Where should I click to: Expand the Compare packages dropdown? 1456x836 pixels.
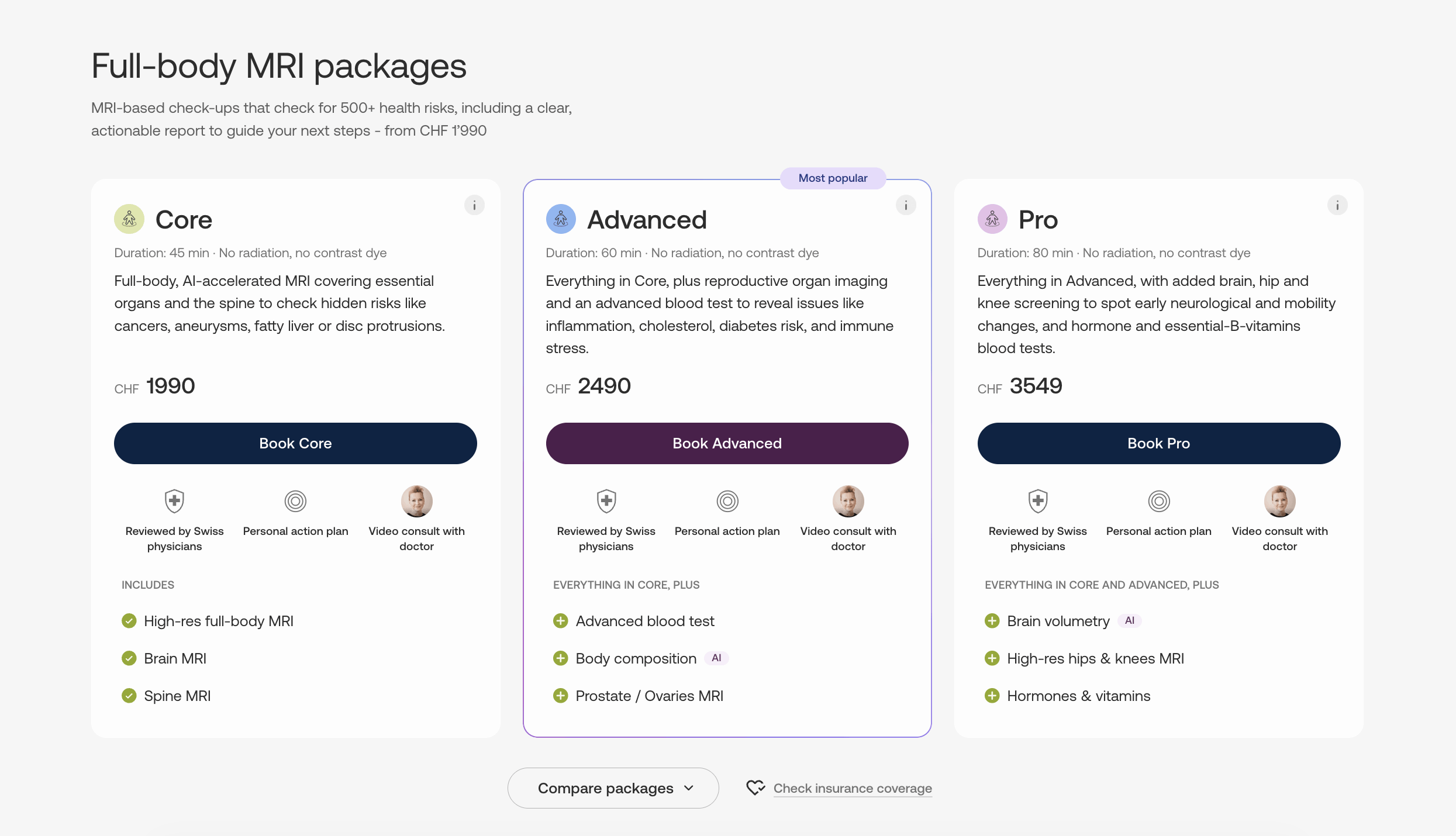tap(613, 788)
